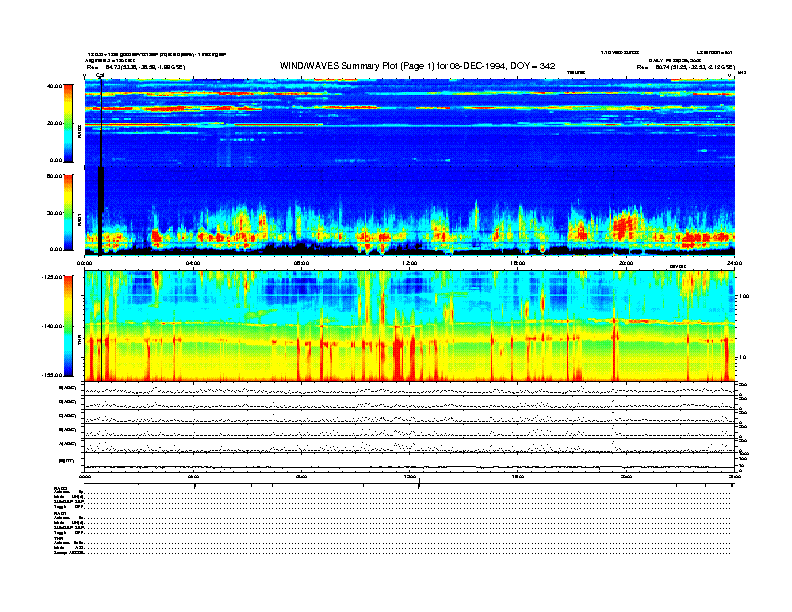Viewport: 792px width, 612px height.
Task: Click the Re= 60.74 position text at top right
Action: (686, 67)
